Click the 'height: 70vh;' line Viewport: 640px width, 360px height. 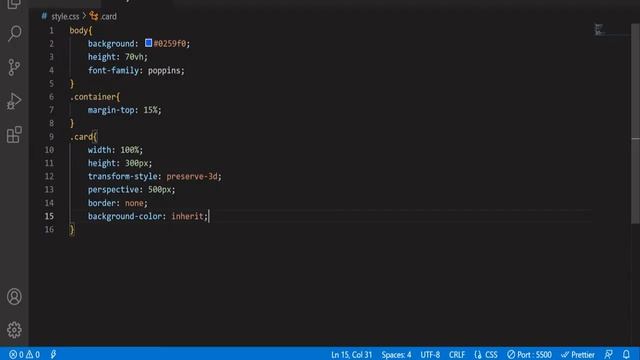(x=118, y=57)
